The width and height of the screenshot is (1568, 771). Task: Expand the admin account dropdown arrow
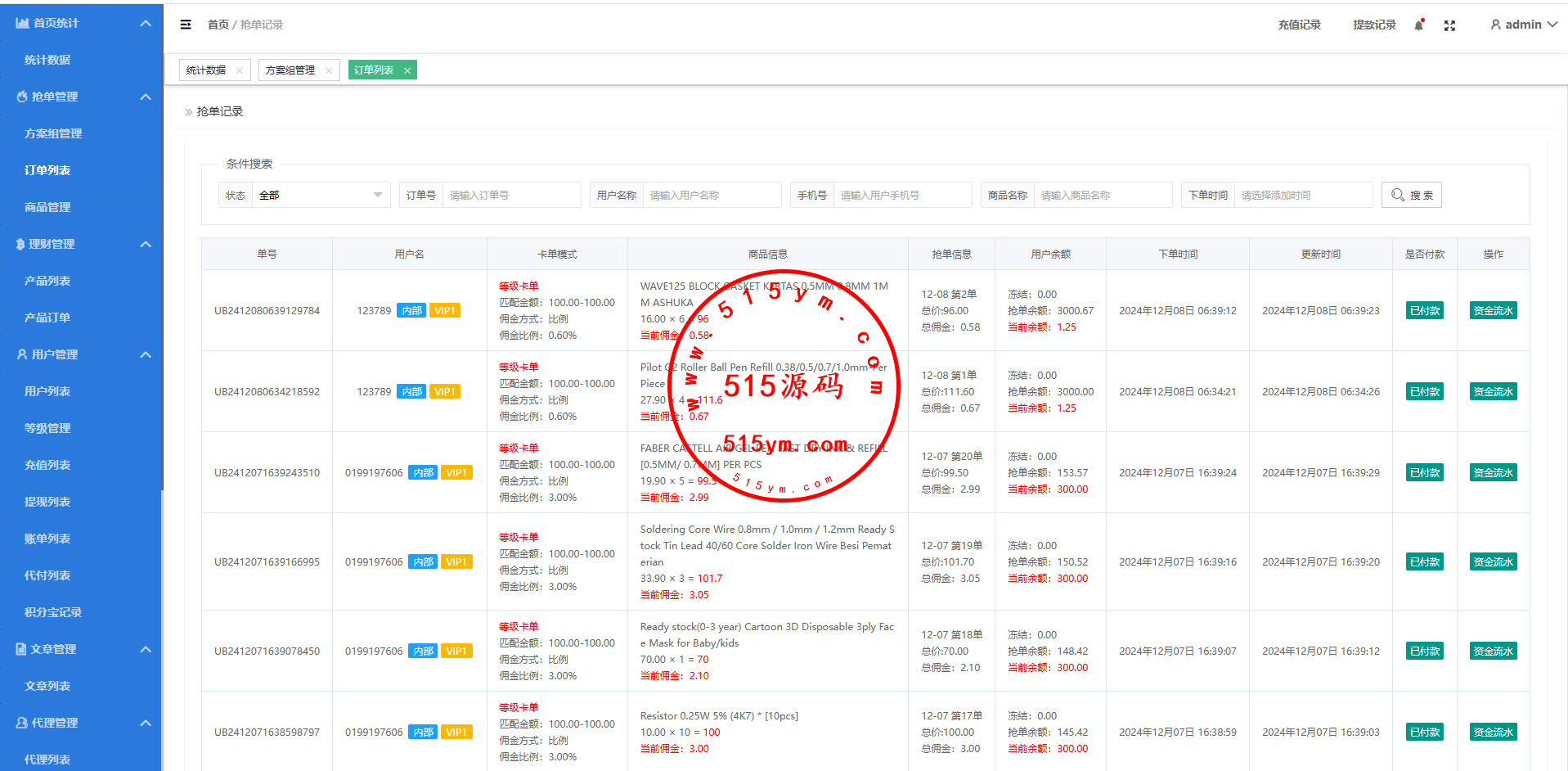tap(1552, 25)
